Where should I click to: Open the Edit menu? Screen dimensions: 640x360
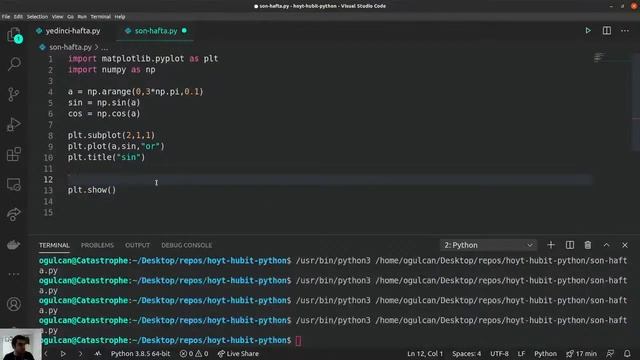point(18,17)
